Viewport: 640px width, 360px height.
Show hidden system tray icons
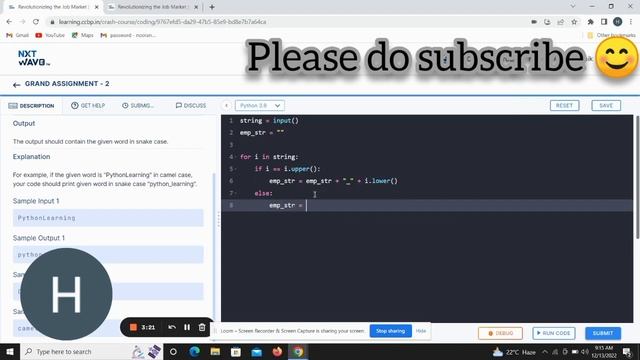click(x=545, y=351)
